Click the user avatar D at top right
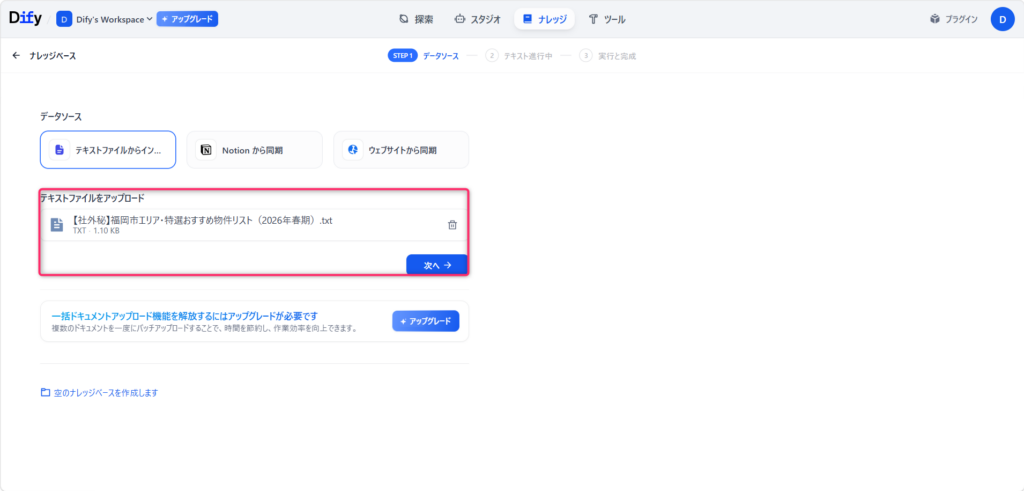 1002,18
